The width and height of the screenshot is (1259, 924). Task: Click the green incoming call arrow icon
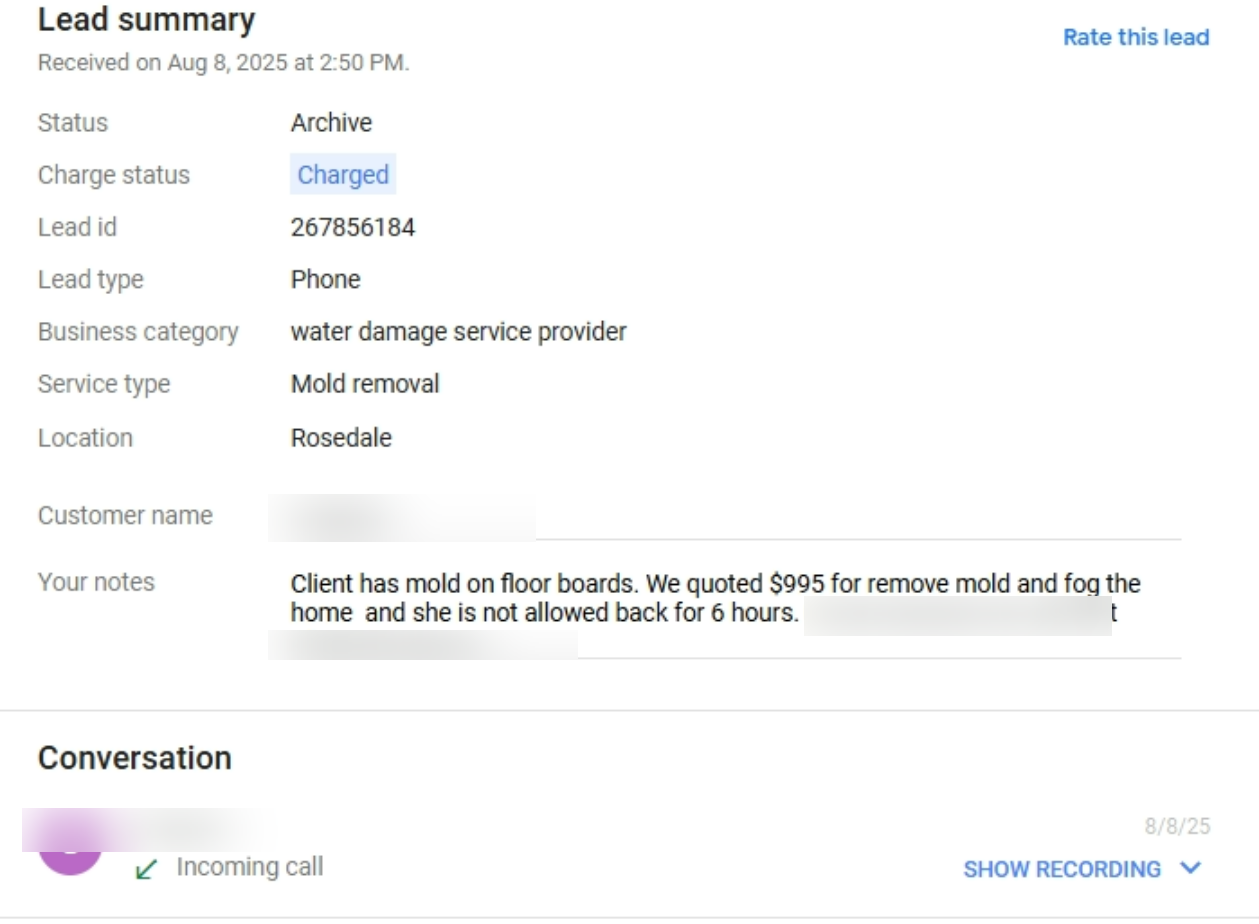tap(147, 869)
